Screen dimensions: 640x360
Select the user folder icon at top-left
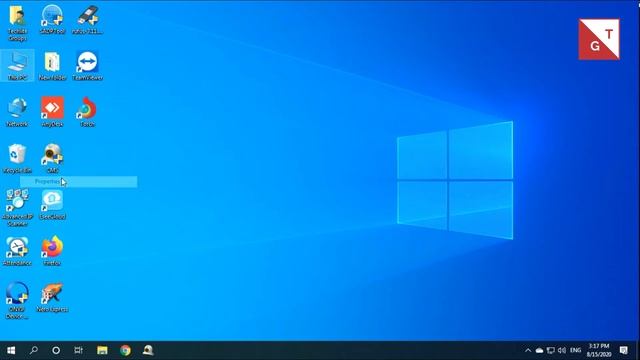pyautogui.click(x=17, y=23)
